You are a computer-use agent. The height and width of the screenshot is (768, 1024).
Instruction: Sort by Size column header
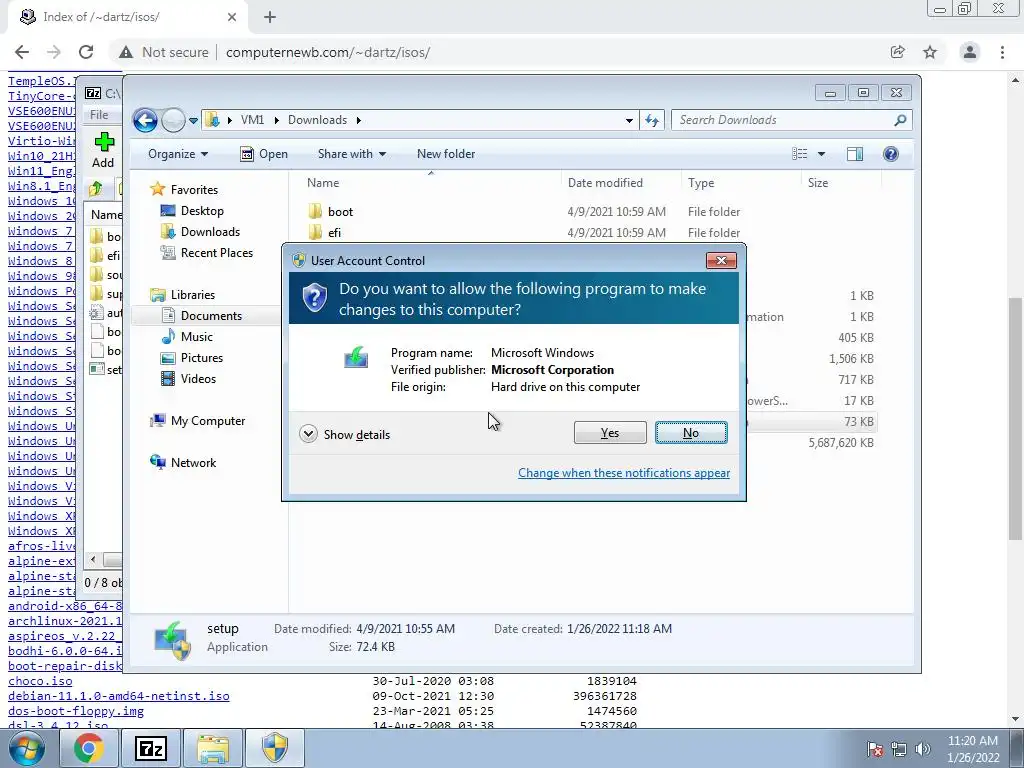[818, 183]
